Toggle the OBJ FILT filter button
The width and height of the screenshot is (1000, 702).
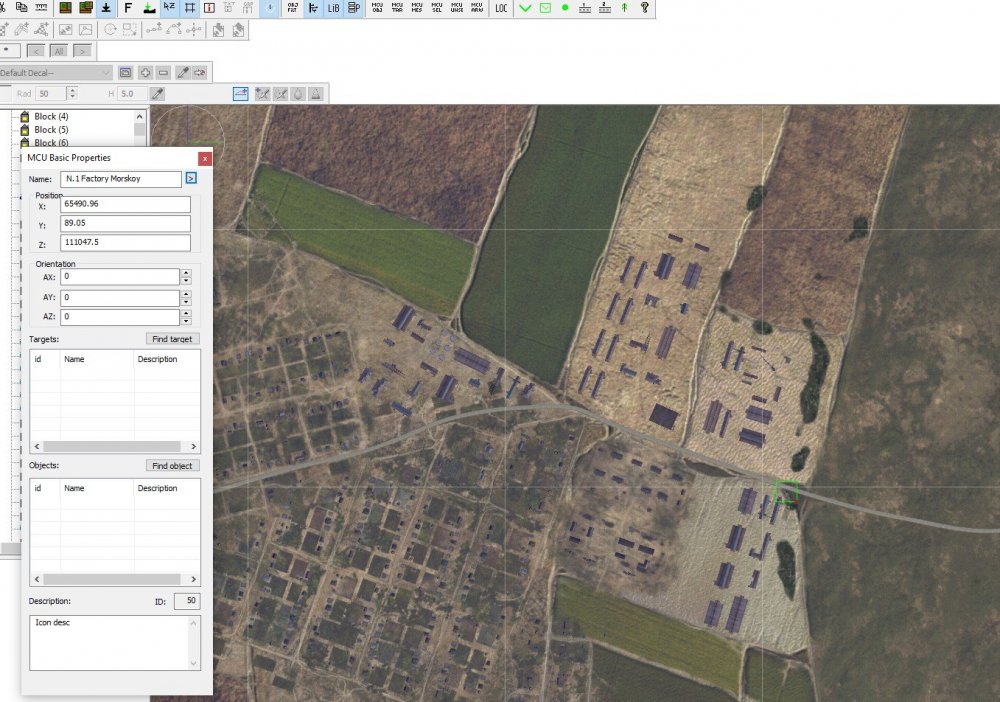[x=292, y=8]
